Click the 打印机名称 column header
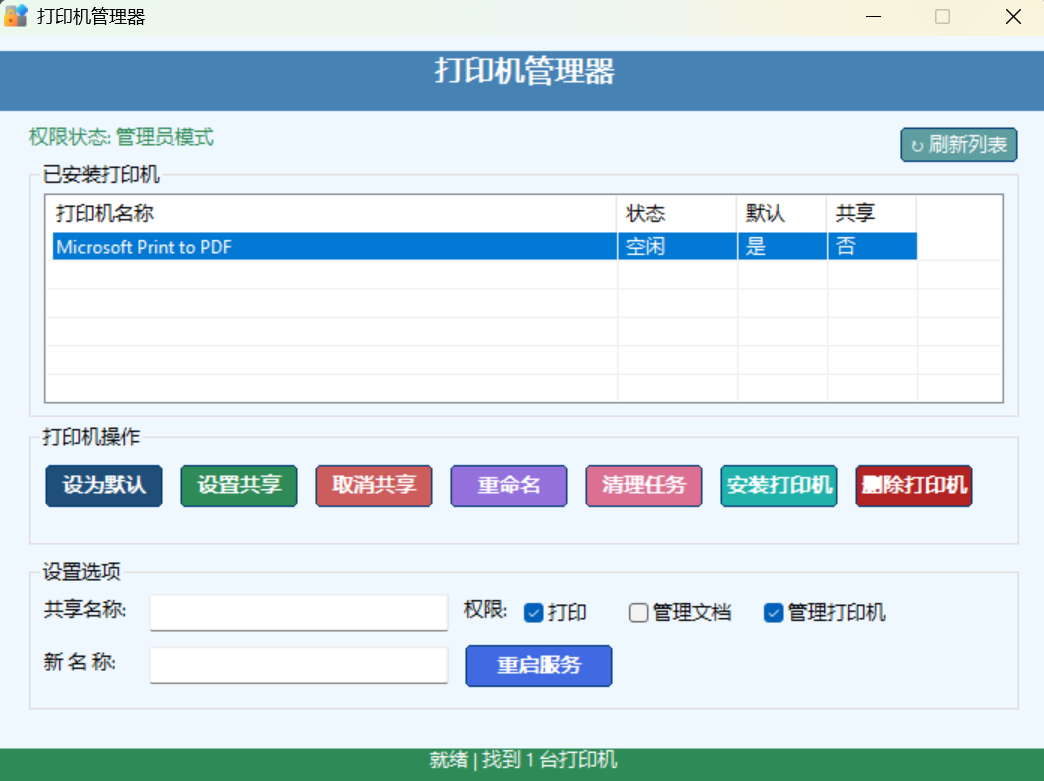This screenshot has height=781, width=1044. [x=330, y=212]
